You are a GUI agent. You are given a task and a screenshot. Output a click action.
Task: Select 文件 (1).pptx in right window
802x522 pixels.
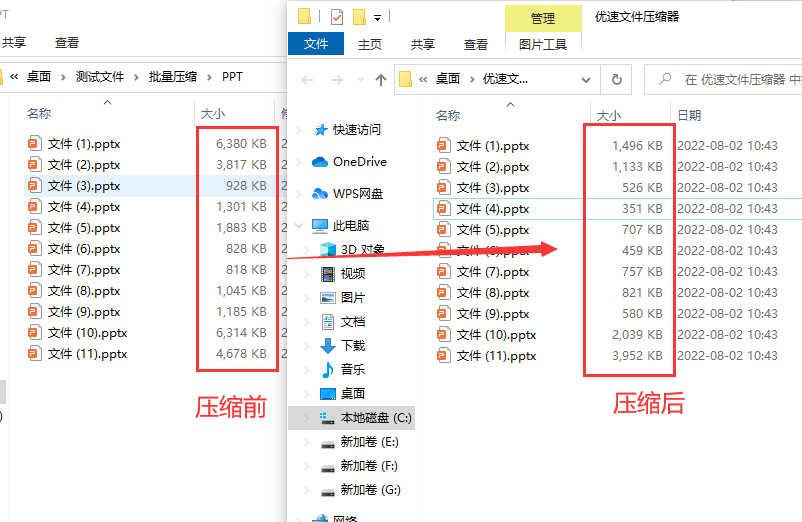pos(493,146)
